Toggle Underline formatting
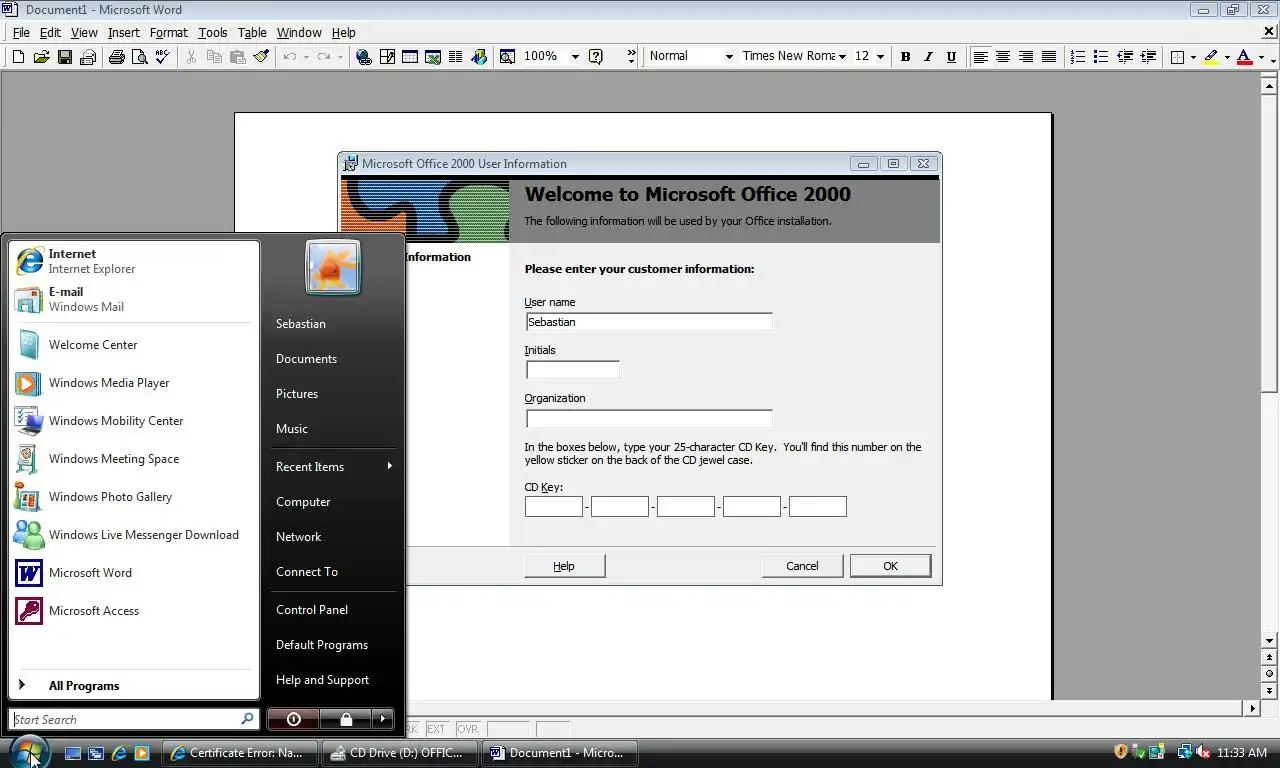 (x=951, y=57)
